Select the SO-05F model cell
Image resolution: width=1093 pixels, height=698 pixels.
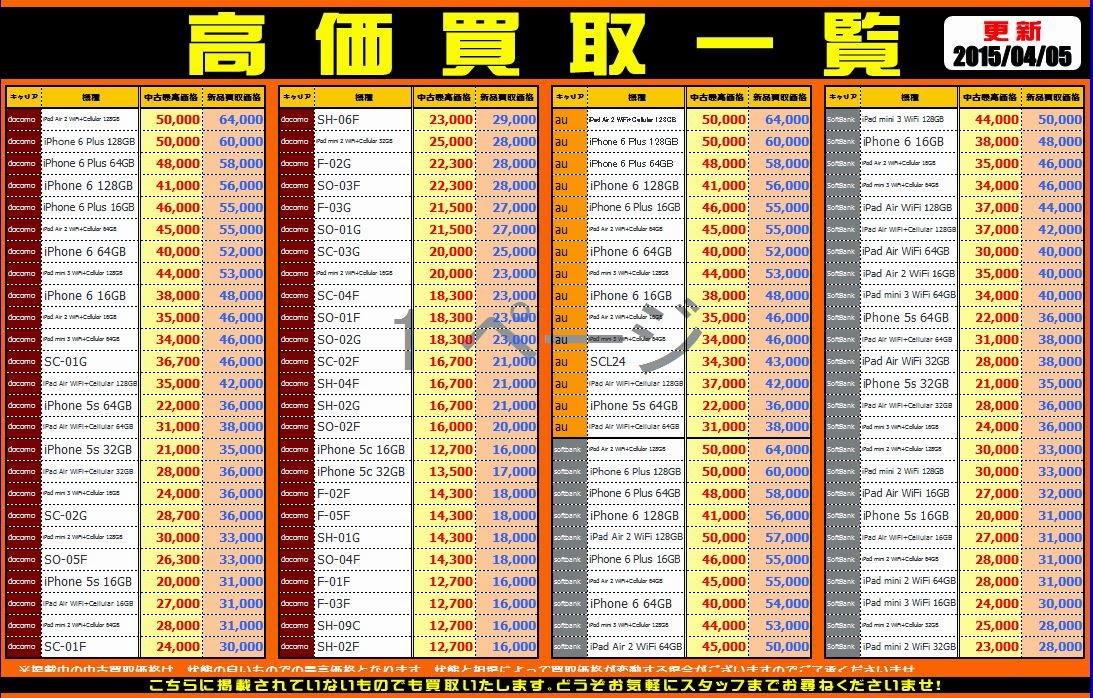pyautogui.click(x=90, y=560)
